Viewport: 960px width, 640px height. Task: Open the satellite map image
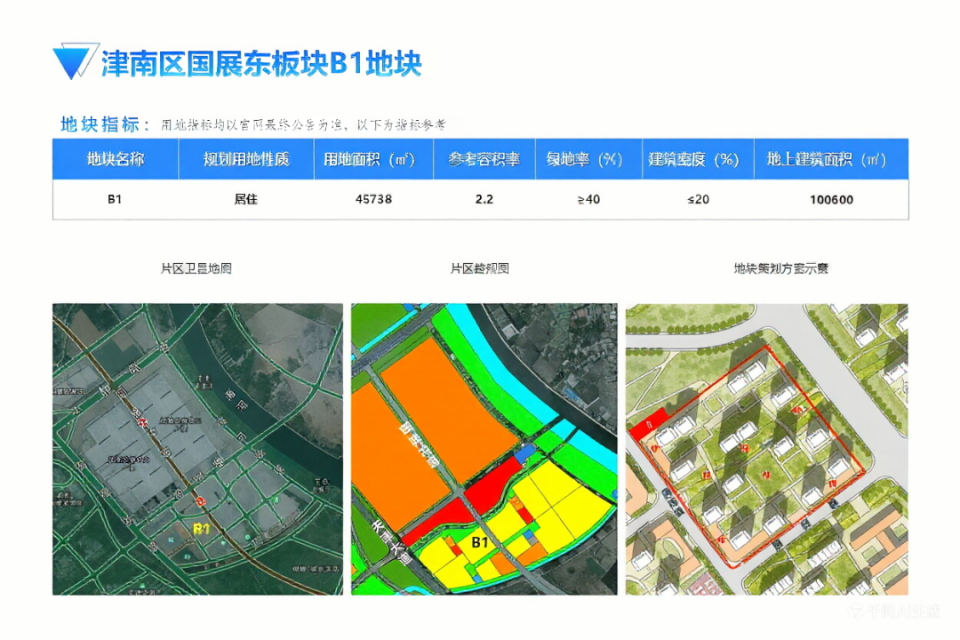click(x=198, y=449)
